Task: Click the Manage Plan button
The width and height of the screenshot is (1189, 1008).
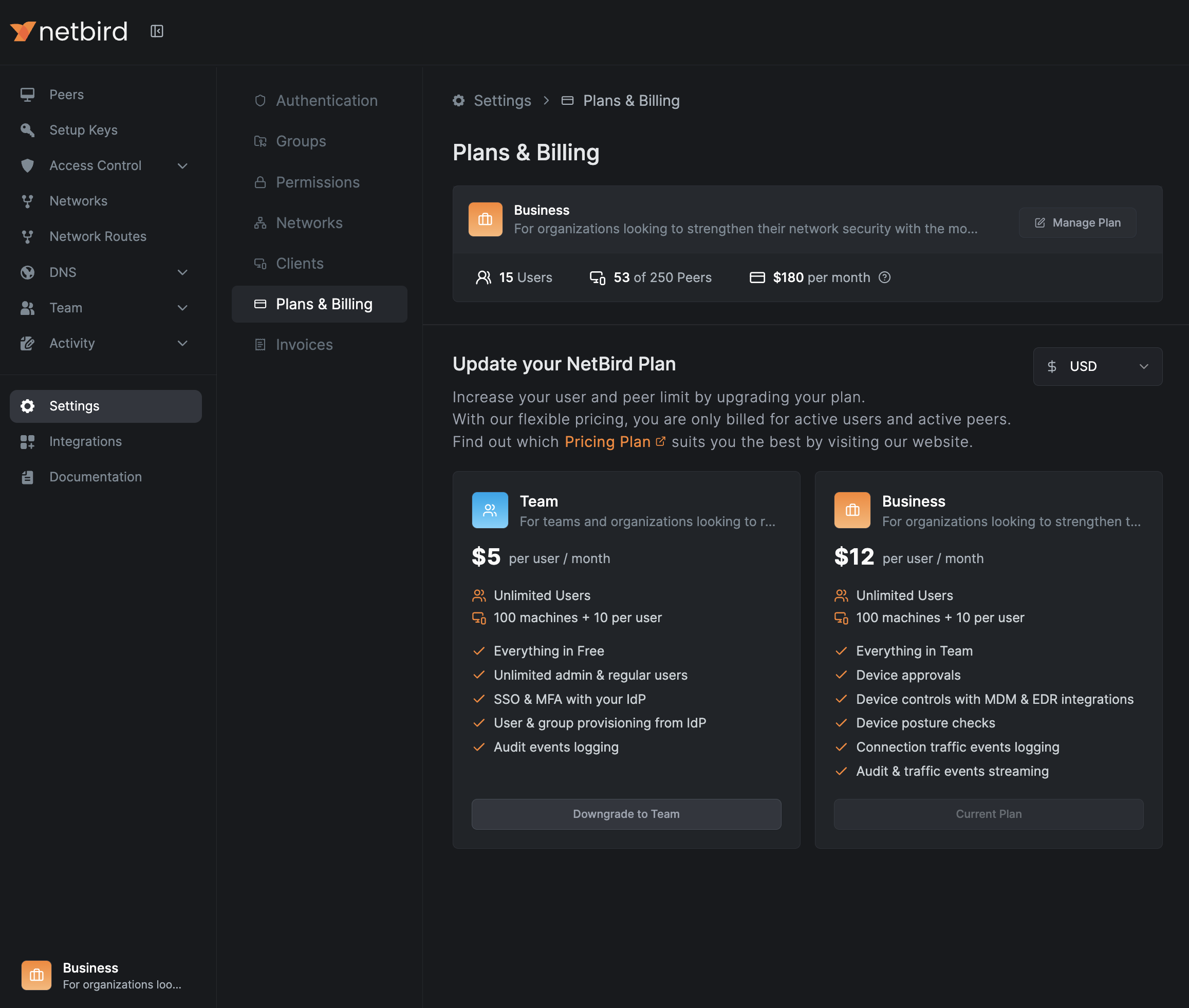Action: (x=1077, y=222)
